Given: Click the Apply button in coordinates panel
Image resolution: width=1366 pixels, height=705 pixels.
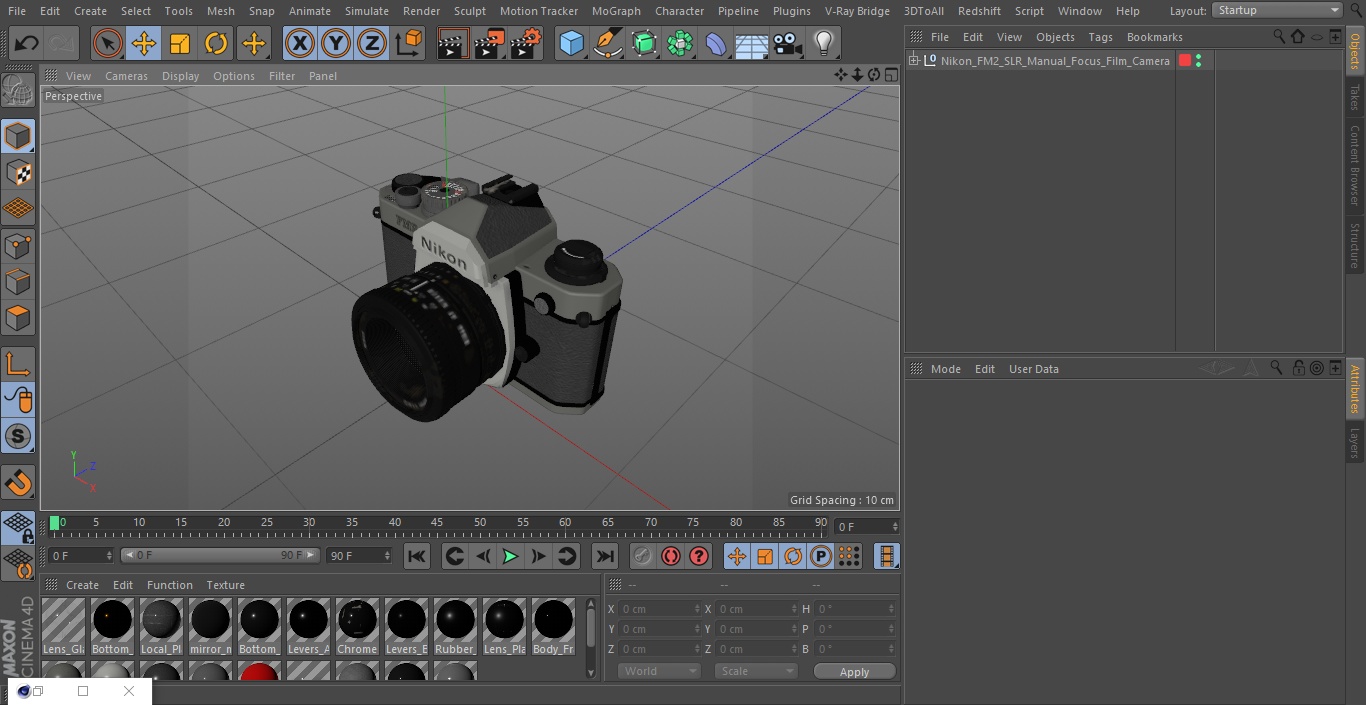Looking at the screenshot, I should click(854, 672).
